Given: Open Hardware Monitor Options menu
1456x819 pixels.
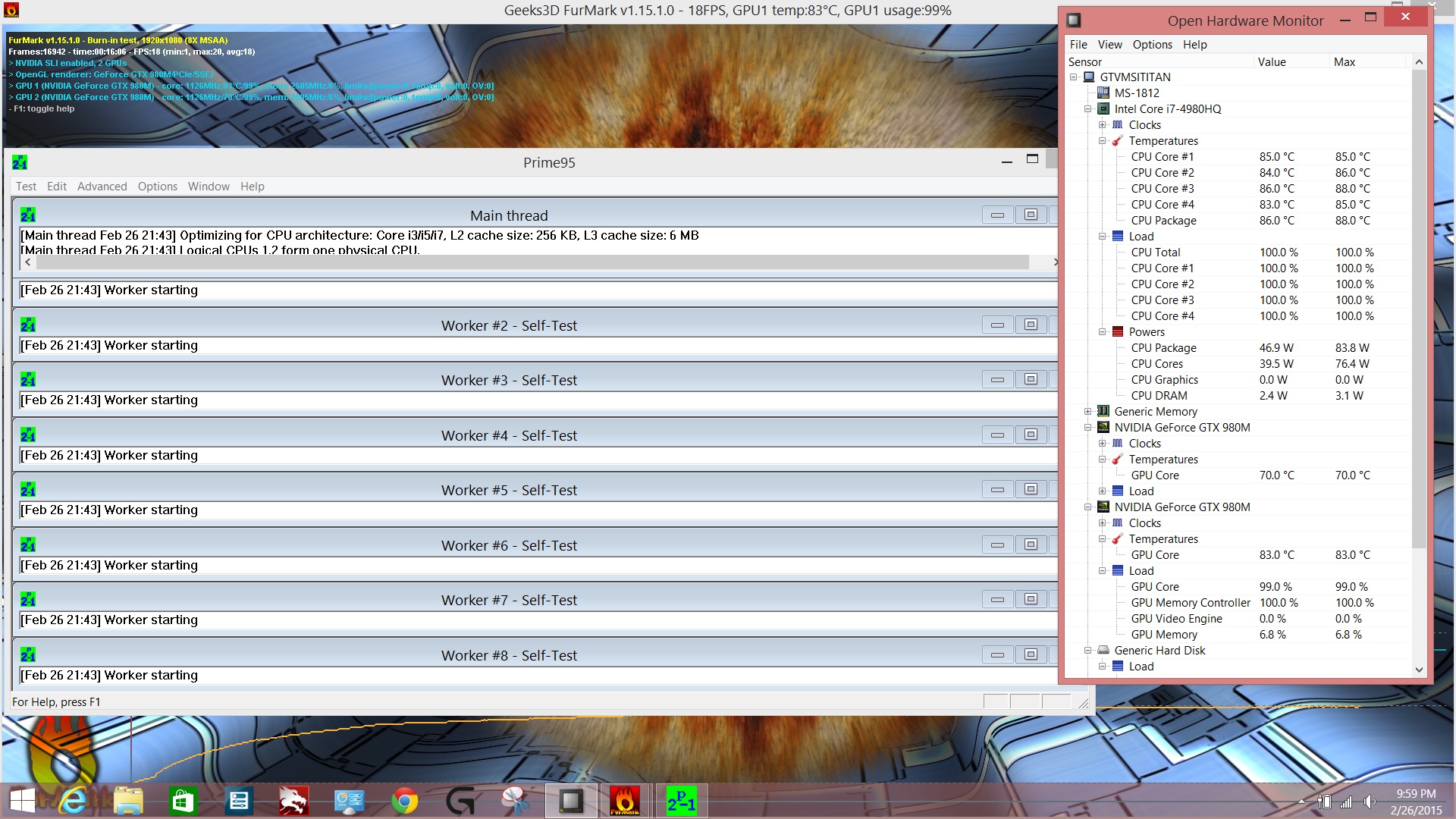Looking at the screenshot, I should (1153, 45).
